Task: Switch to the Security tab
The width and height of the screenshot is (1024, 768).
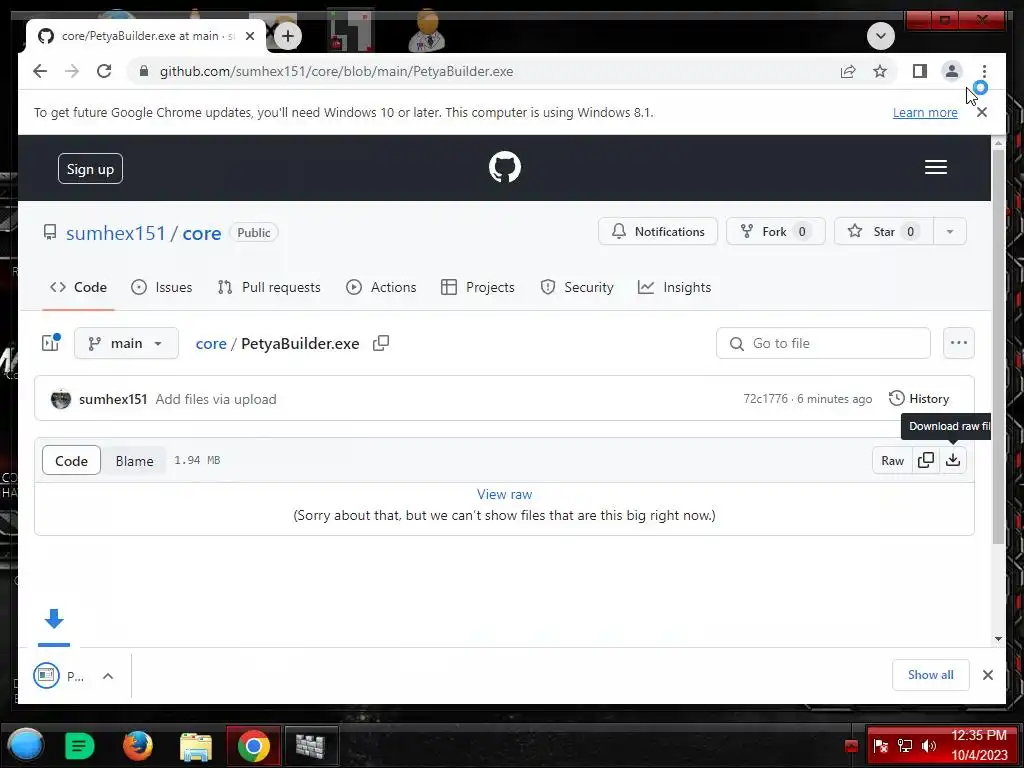Action: click(x=577, y=287)
